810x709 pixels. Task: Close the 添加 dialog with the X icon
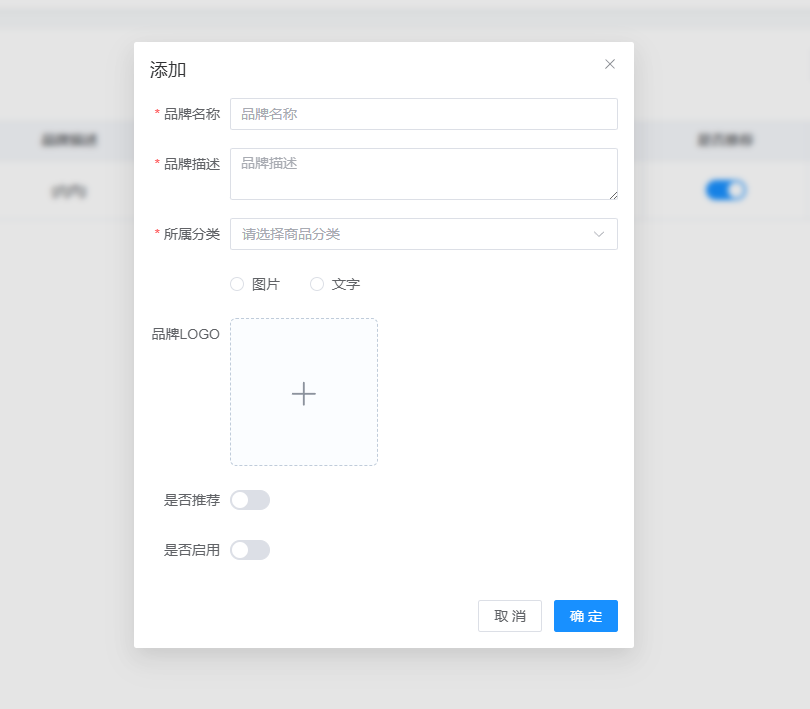610,64
